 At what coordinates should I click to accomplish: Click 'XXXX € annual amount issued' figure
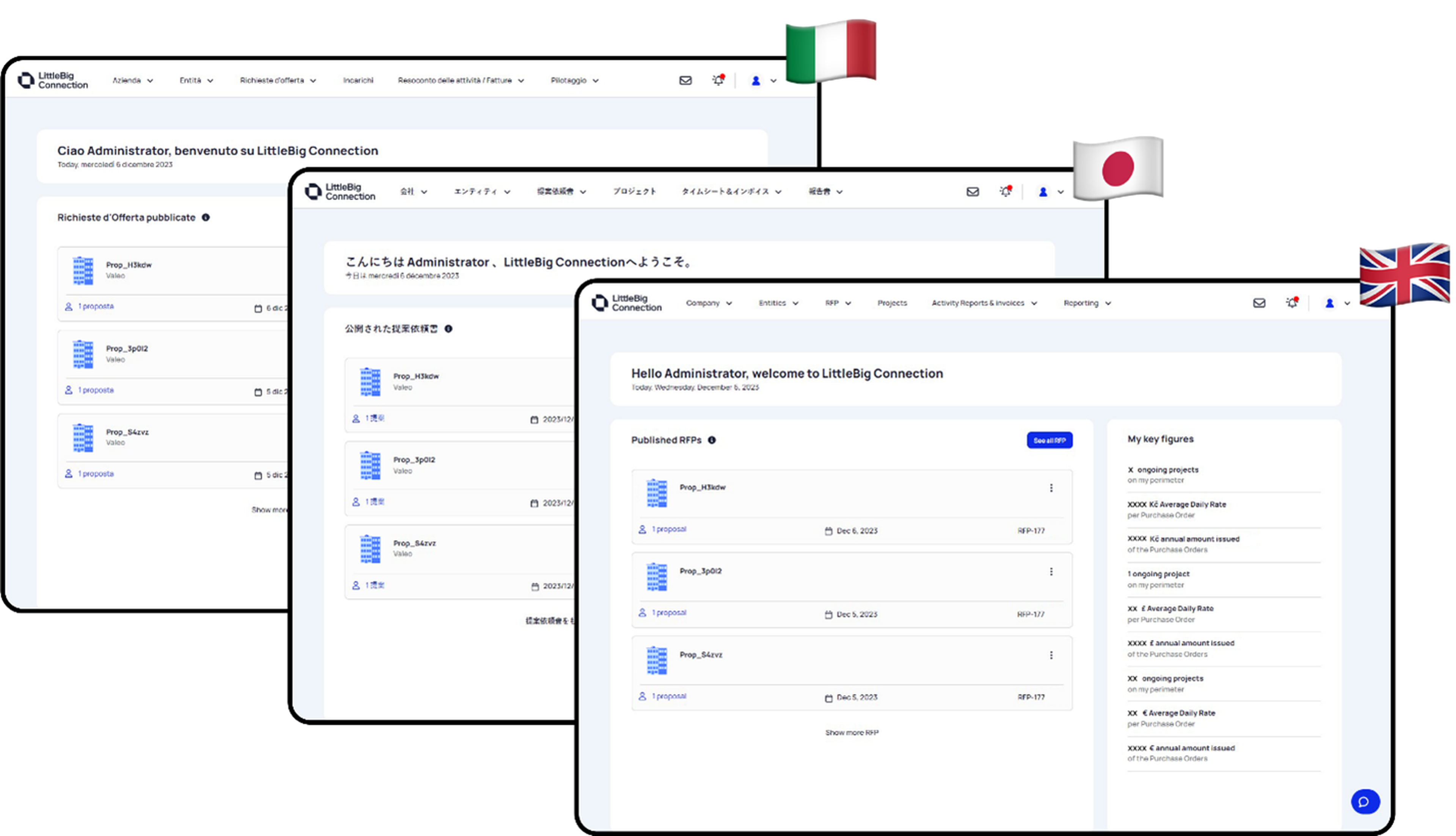(x=1180, y=748)
